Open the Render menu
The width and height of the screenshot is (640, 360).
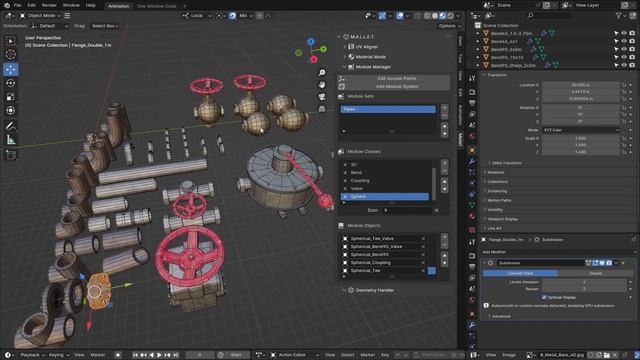tap(49, 5)
